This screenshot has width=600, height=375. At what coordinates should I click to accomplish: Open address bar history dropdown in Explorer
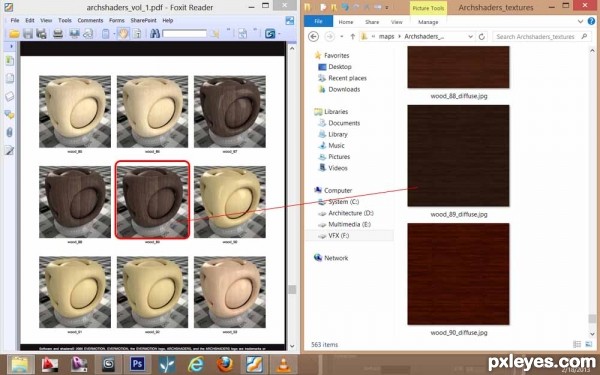coord(470,36)
